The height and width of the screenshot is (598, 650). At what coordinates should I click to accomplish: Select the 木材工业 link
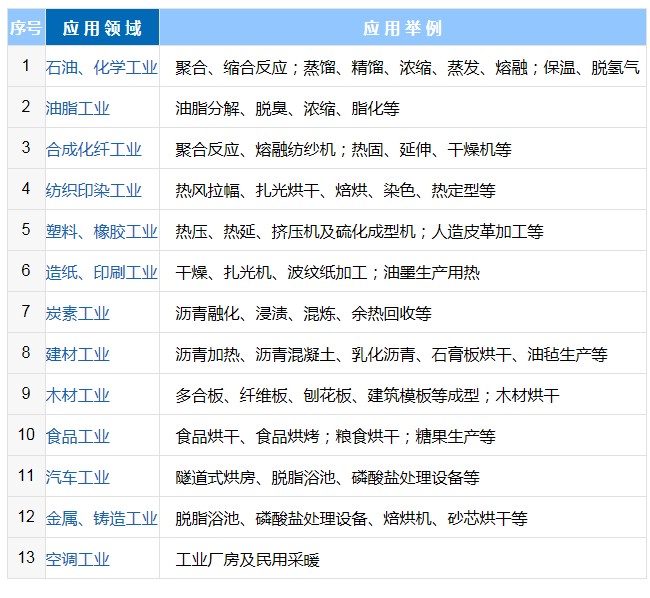coord(78,396)
